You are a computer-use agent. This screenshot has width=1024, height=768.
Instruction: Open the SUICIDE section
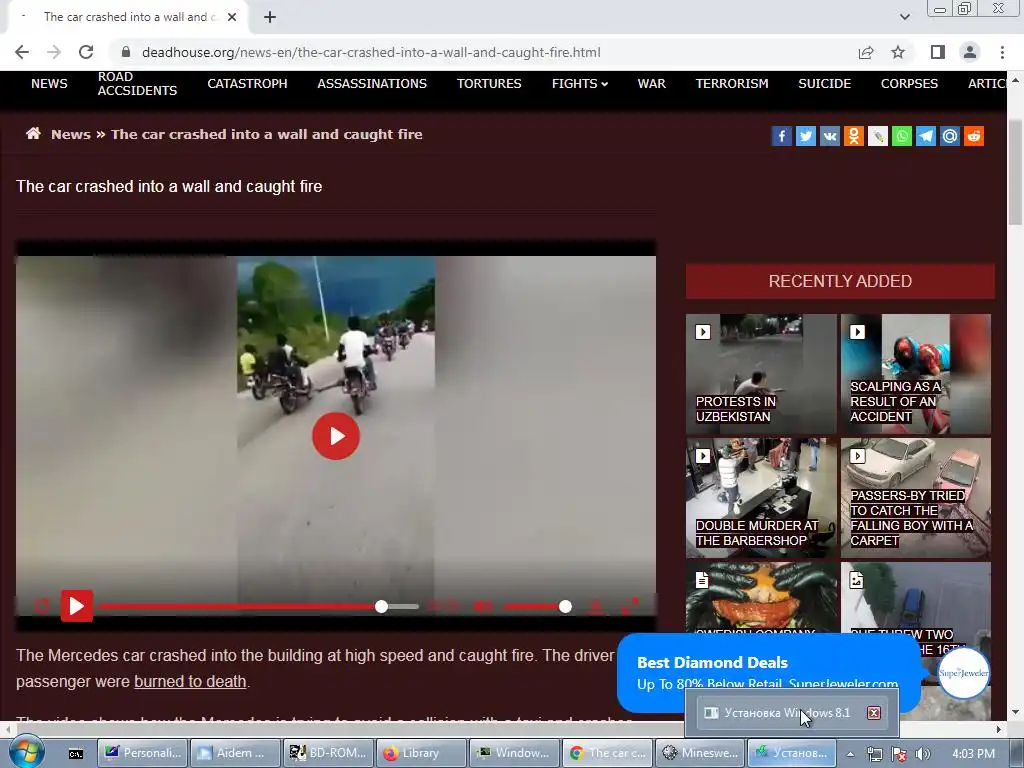tap(824, 84)
